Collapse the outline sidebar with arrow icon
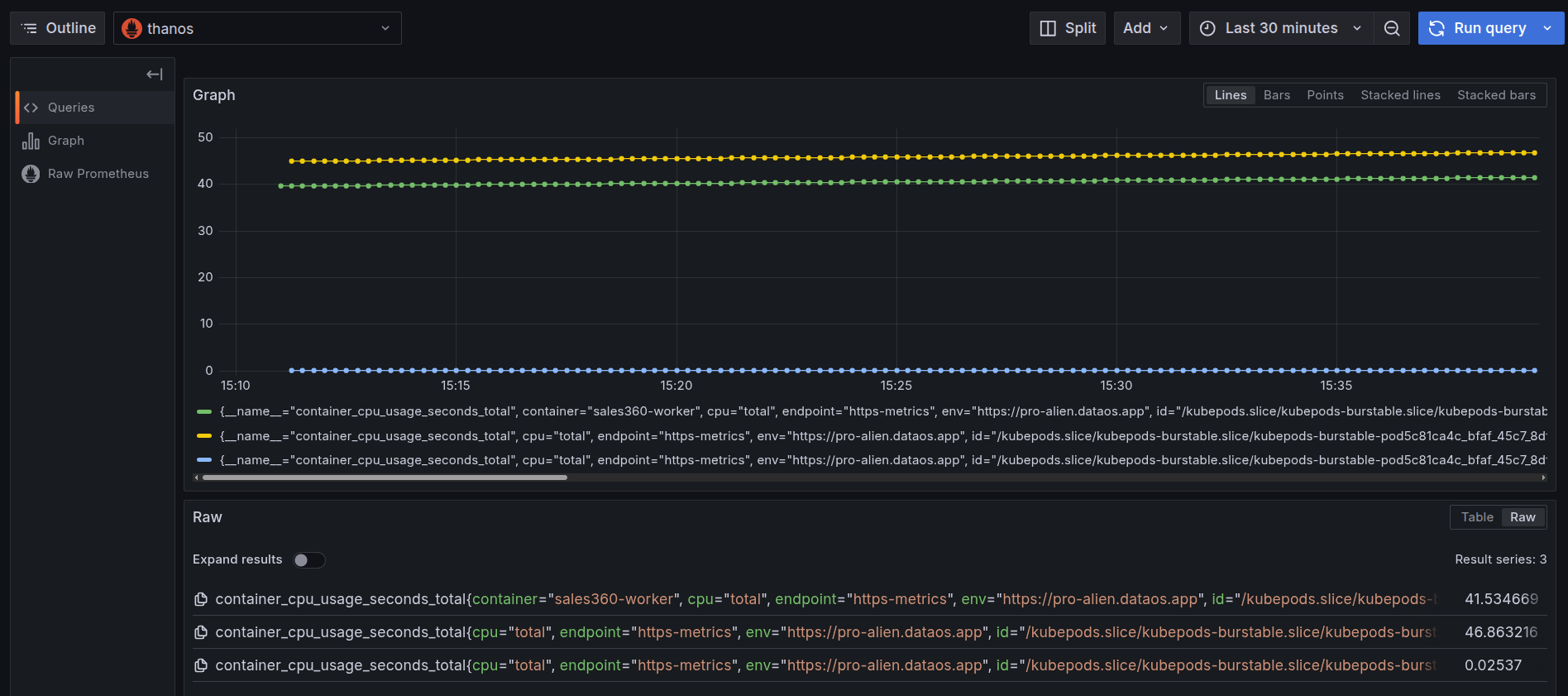This screenshot has width=1568, height=696. (154, 74)
